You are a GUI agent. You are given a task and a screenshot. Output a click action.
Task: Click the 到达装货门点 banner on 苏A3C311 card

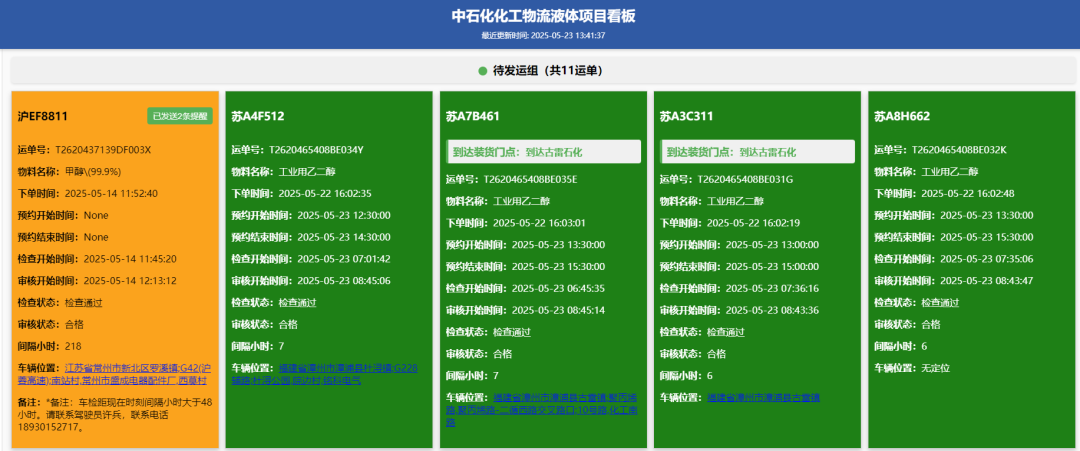pyautogui.click(x=757, y=152)
